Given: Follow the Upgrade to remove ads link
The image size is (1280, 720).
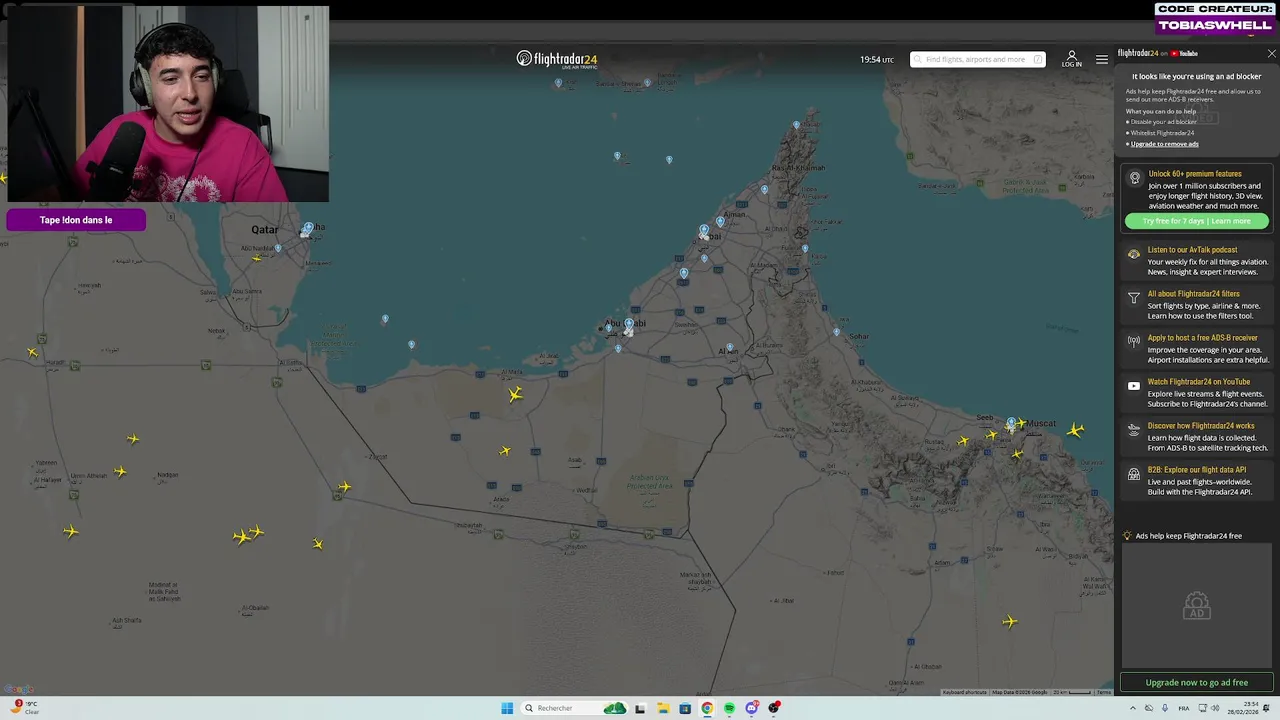Looking at the screenshot, I should (x=1164, y=144).
